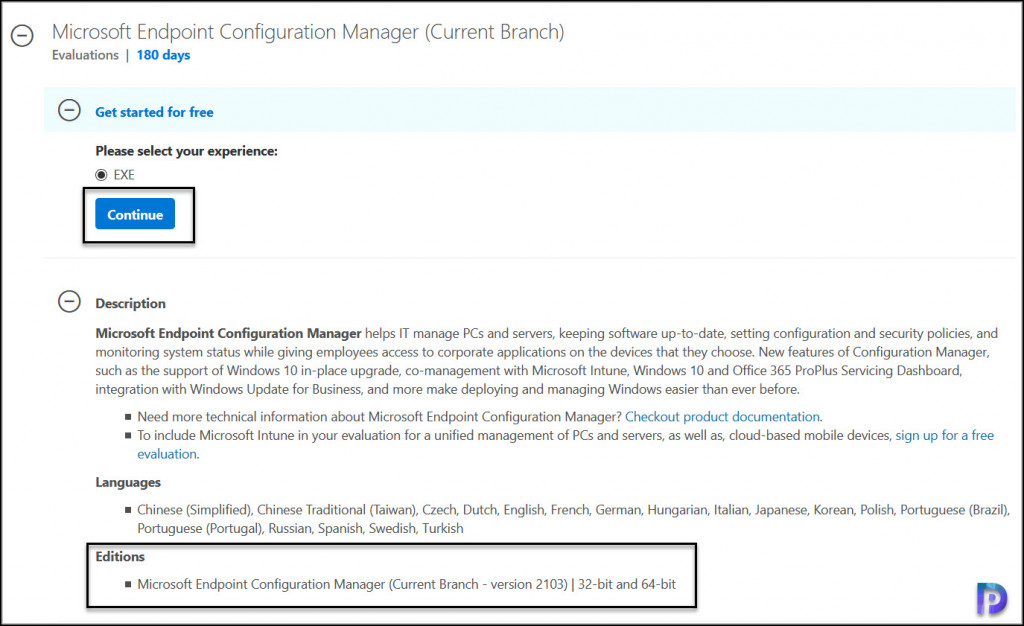Click the Description heading
The image size is (1024, 626).
click(x=131, y=304)
